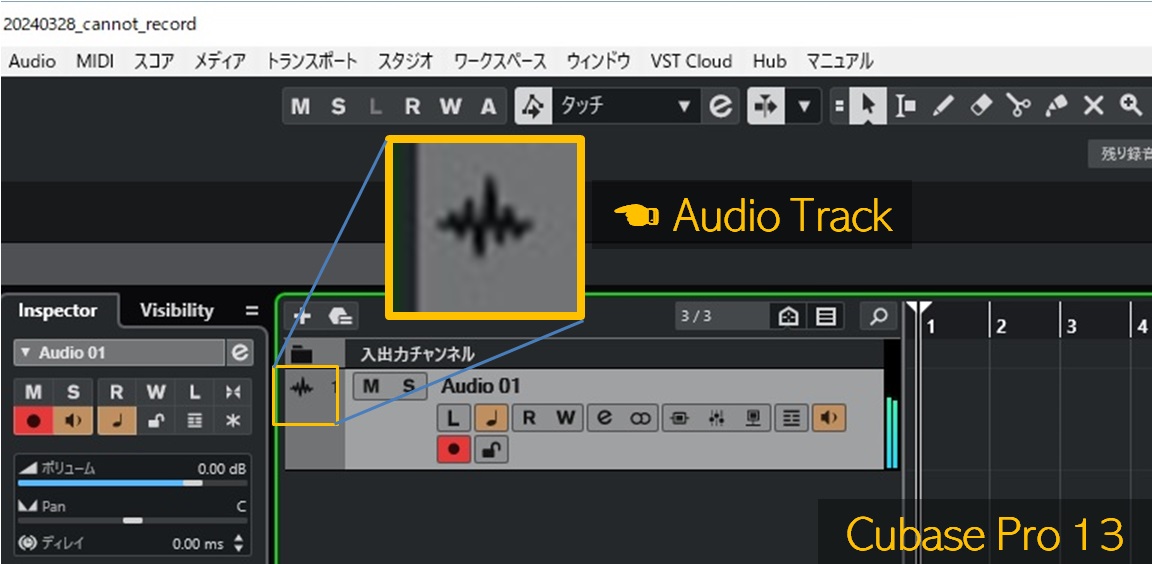The width and height of the screenshot is (1152, 564).
Task: Select the Eraser tool in toolbar
Action: coord(981,106)
